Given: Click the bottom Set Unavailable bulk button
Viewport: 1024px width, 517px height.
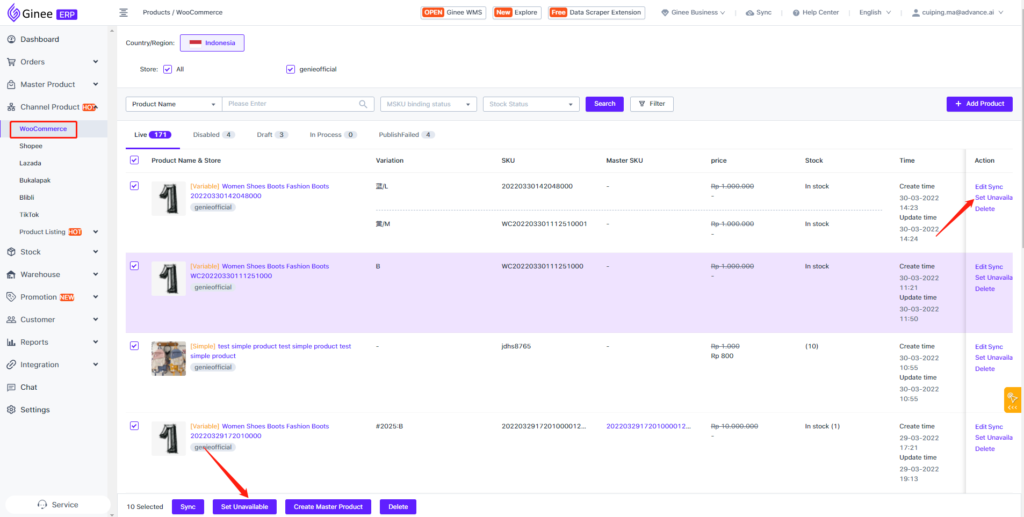Looking at the screenshot, I should (x=244, y=507).
